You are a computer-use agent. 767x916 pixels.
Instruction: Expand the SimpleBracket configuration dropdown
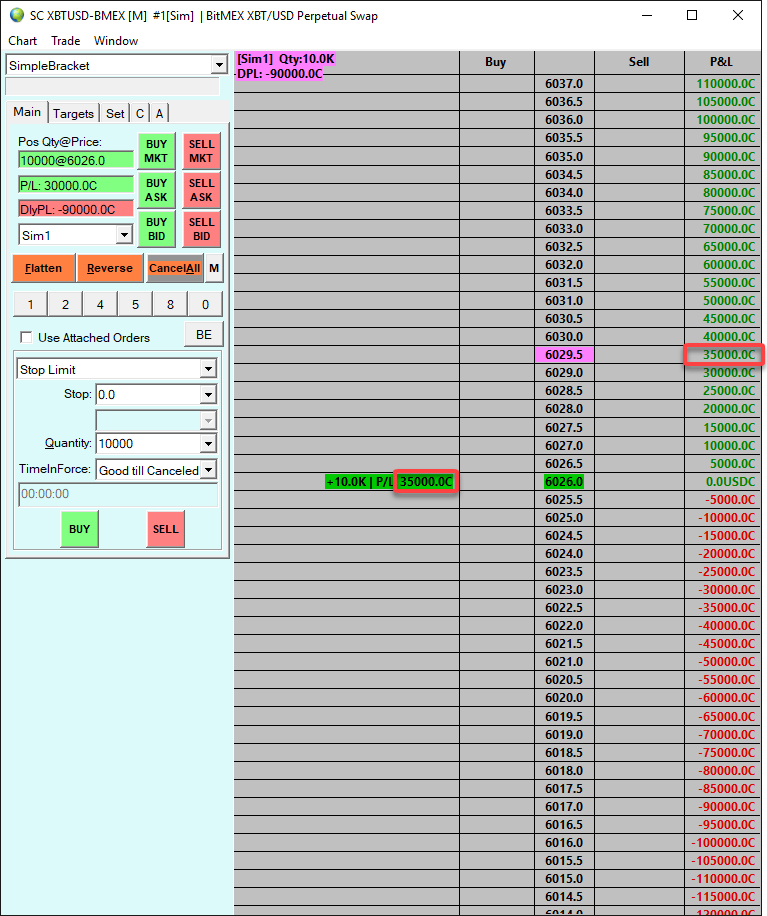click(x=219, y=65)
